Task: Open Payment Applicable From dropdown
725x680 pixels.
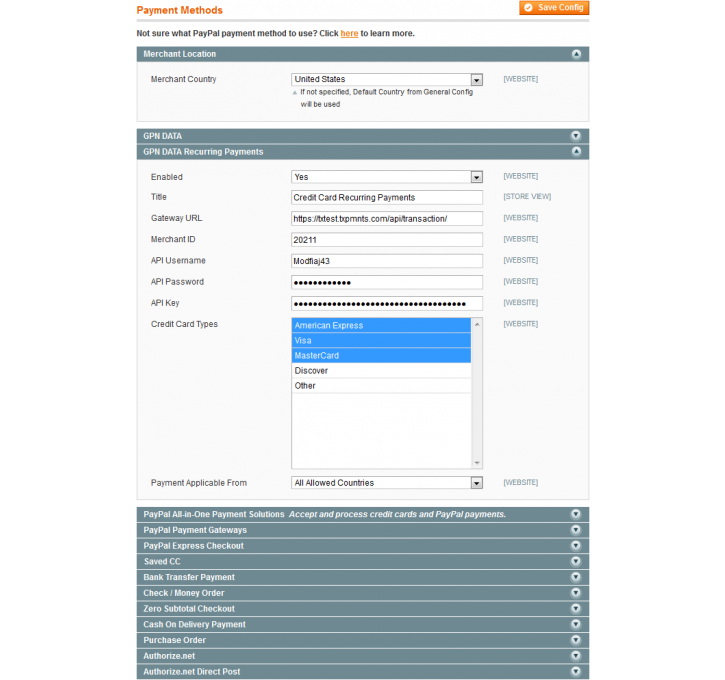Action: tap(387, 483)
